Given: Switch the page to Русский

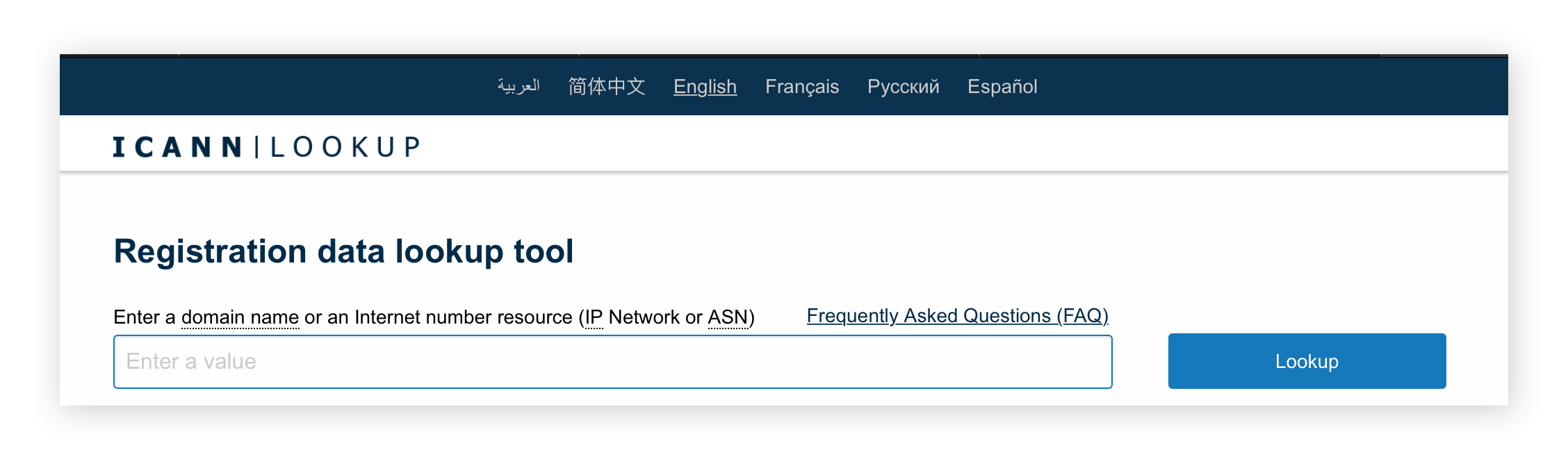Looking at the screenshot, I should [x=903, y=86].
